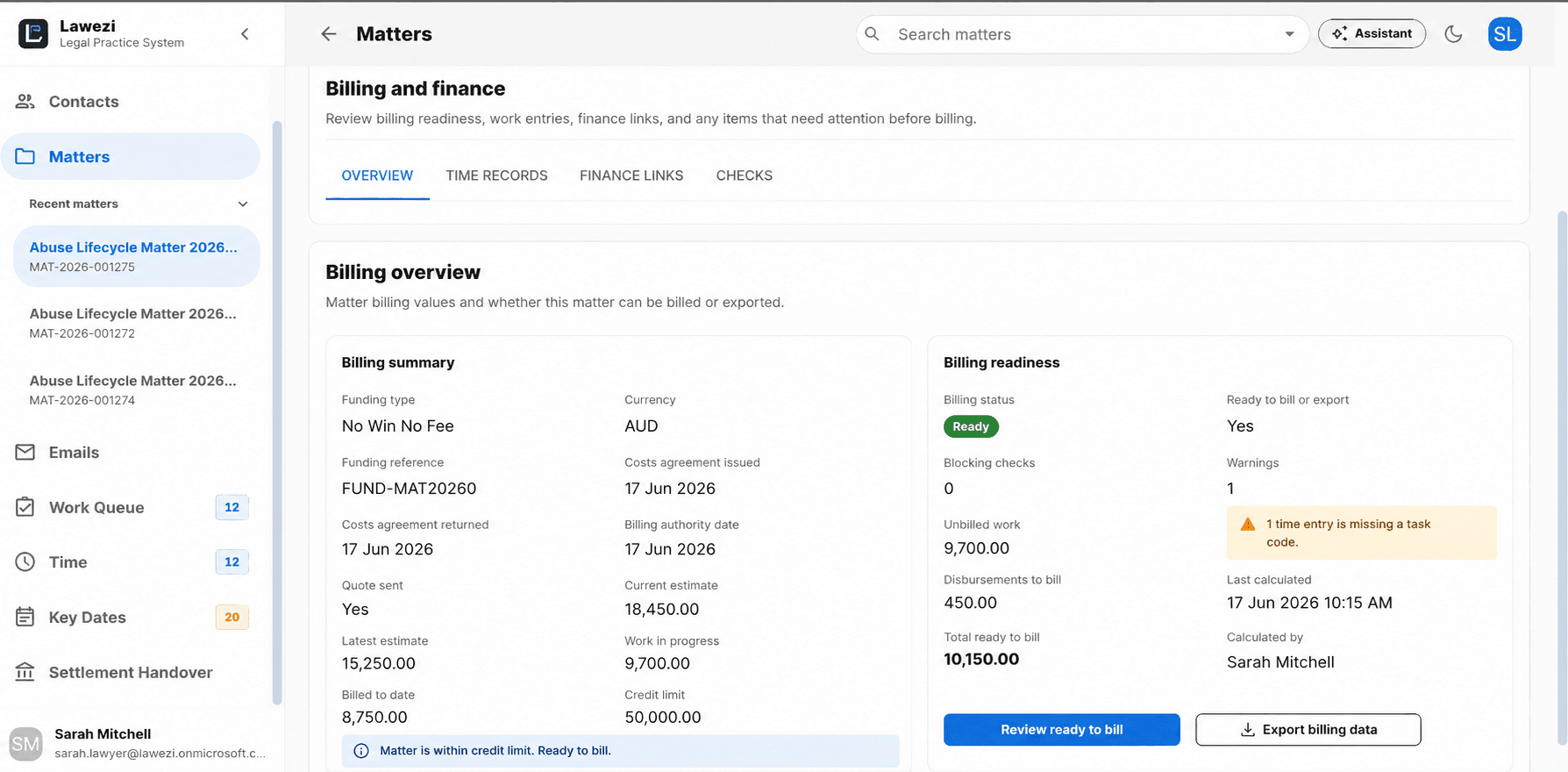
Task: Open recent matter MAT-2026-001272
Action: (136, 323)
